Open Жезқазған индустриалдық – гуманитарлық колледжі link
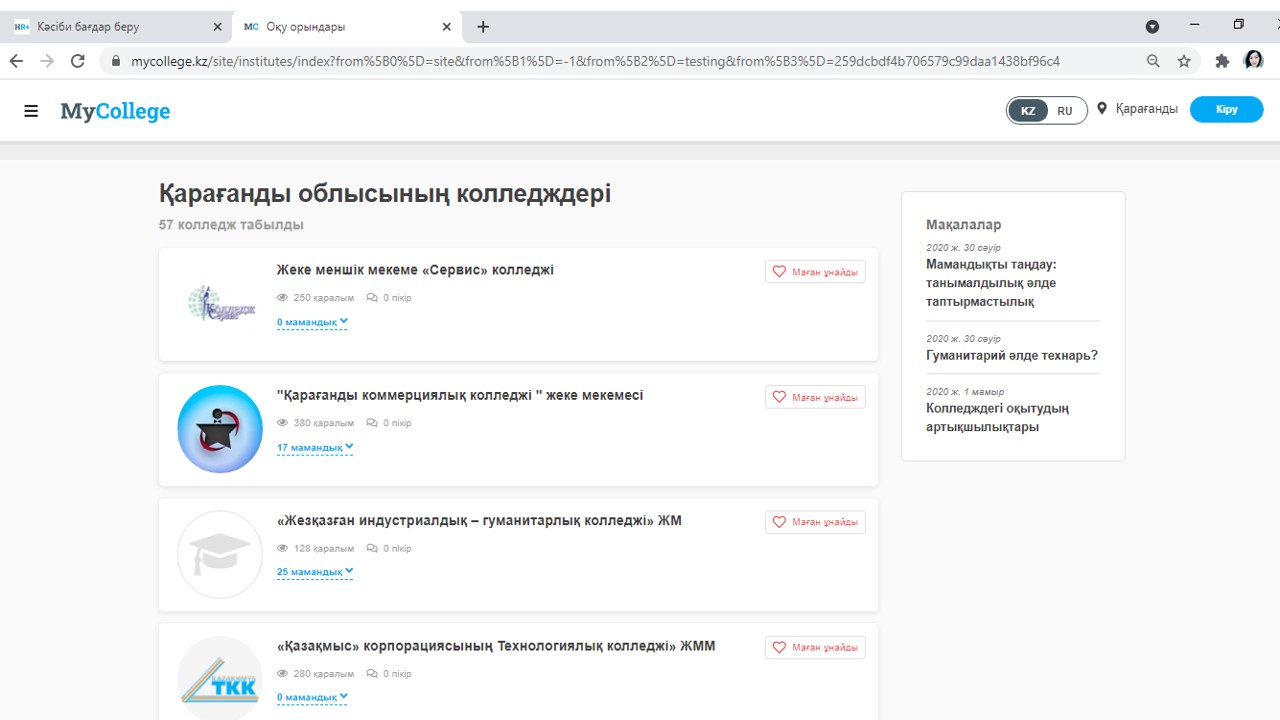The image size is (1280, 720). [x=479, y=521]
